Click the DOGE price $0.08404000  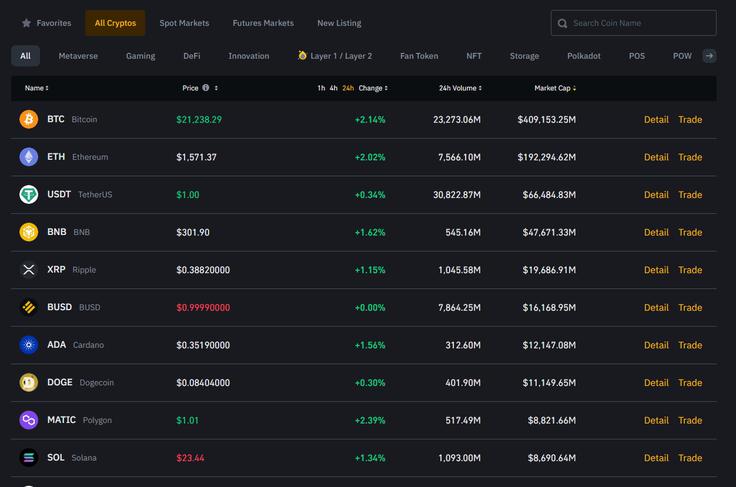[x=203, y=383]
